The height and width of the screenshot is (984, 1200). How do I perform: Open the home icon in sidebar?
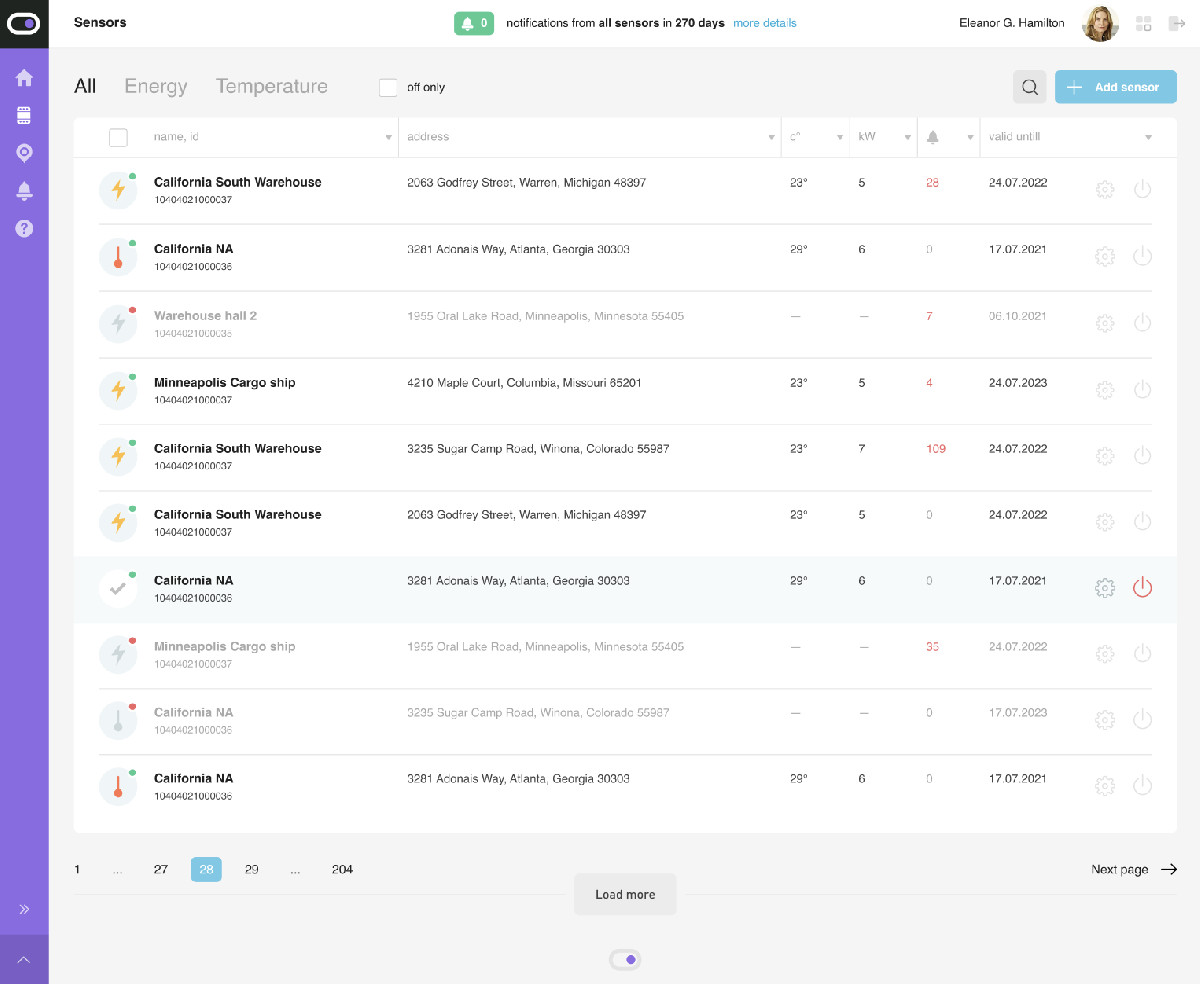24,78
